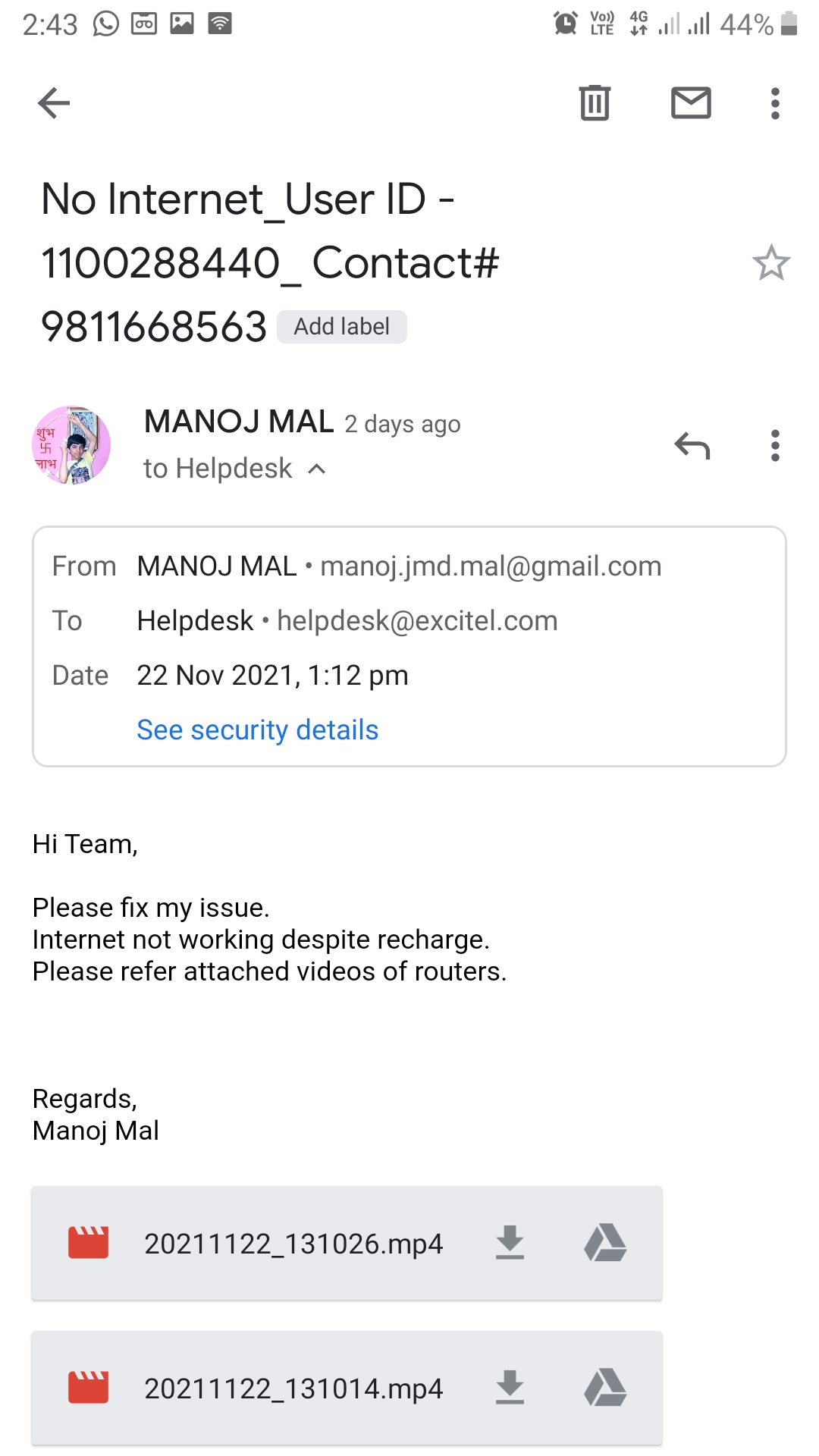Image resolution: width=819 pixels, height=1456 pixels.
Task: Go back using the back arrow
Action: coord(54,103)
